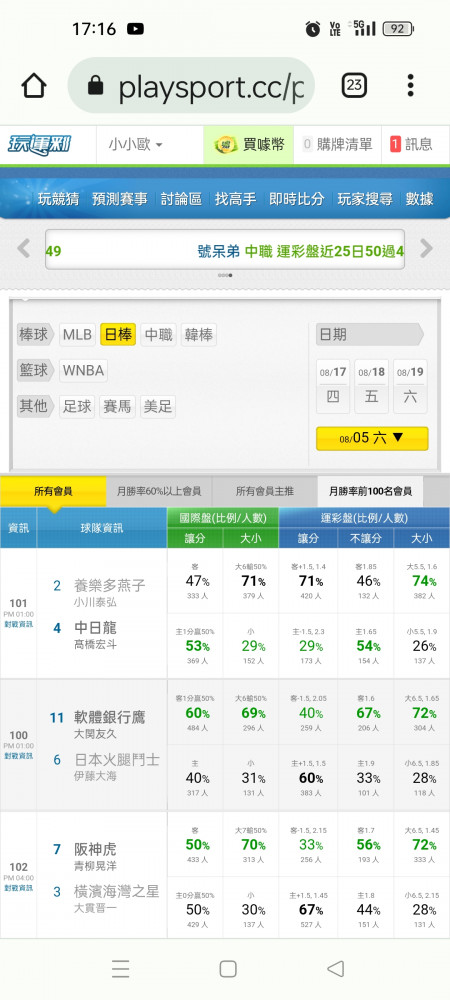Expand the 08/05 六 date dropdown
Image resolution: width=450 pixels, height=1000 pixels.
(372, 438)
